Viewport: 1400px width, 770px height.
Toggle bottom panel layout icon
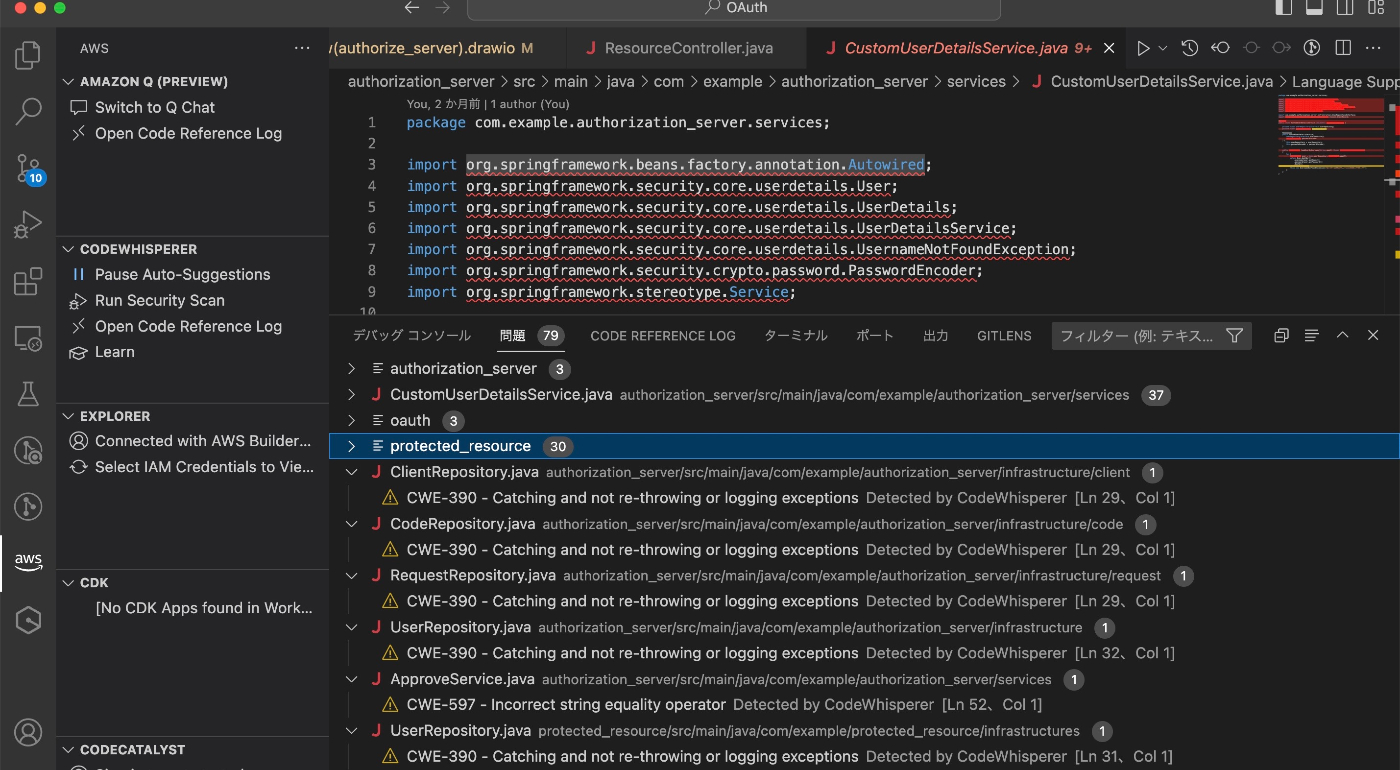[1315, 7]
